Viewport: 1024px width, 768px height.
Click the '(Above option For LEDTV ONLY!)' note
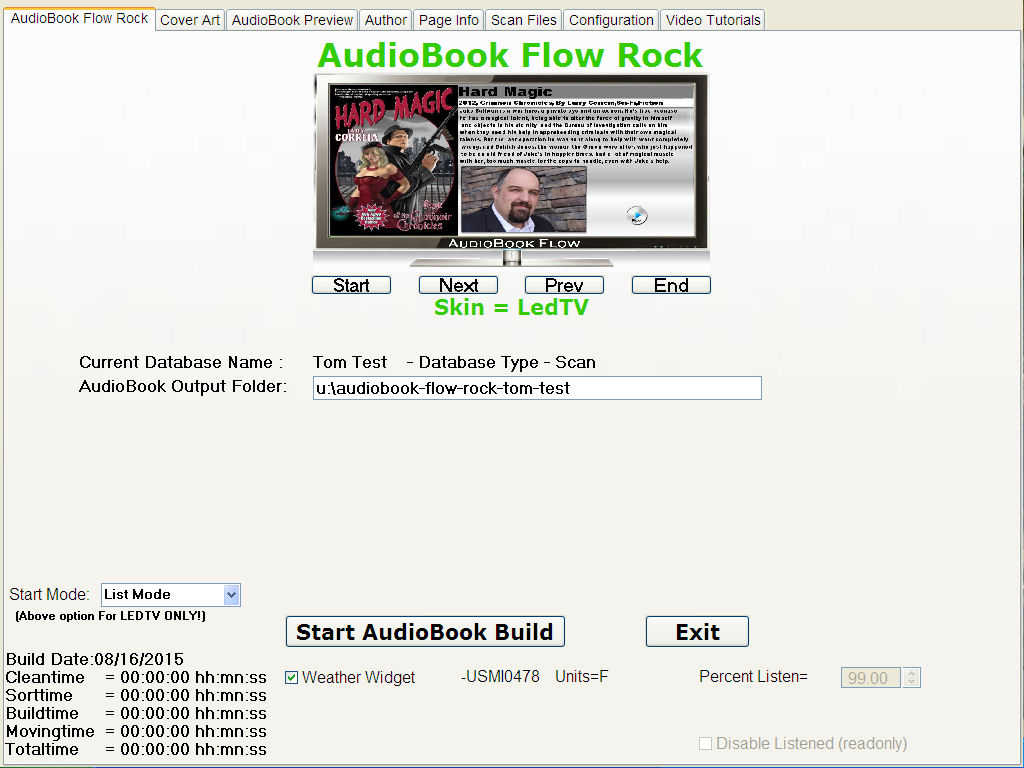(x=110, y=616)
